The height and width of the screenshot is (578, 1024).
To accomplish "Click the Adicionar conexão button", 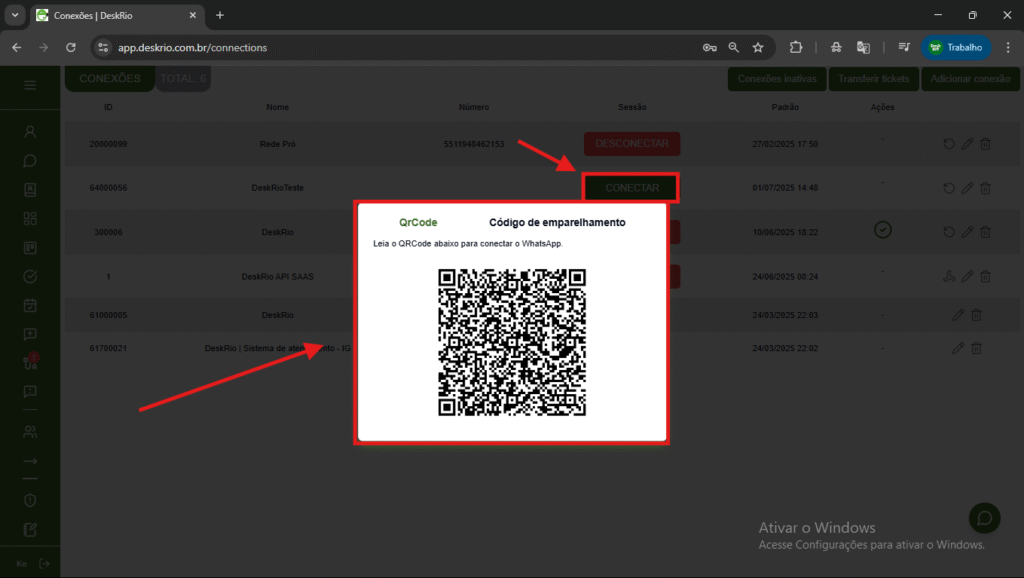I will point(970,79).
